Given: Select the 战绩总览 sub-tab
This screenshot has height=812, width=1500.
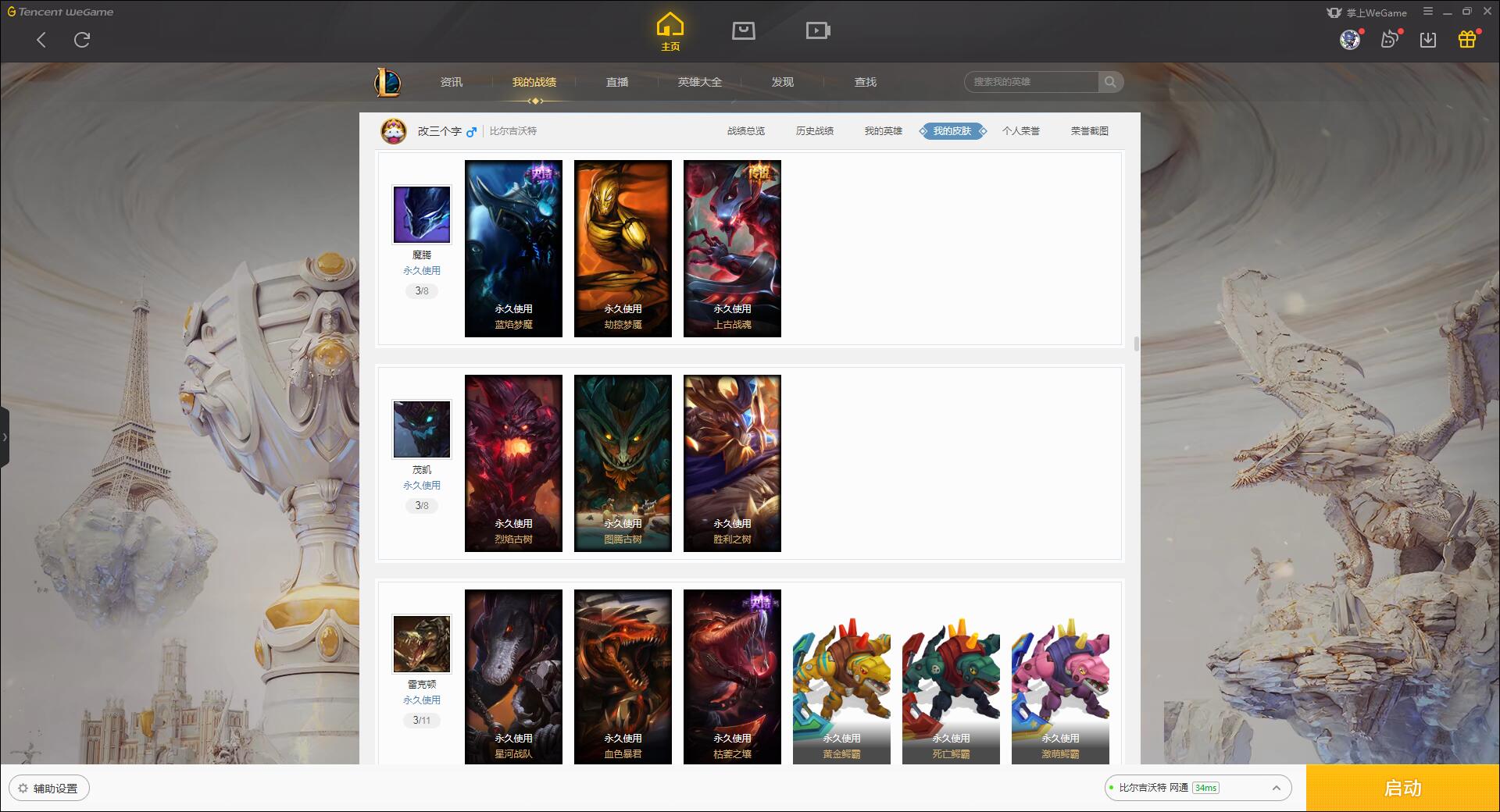Looking at the screenshot, I should pos(746,131).
